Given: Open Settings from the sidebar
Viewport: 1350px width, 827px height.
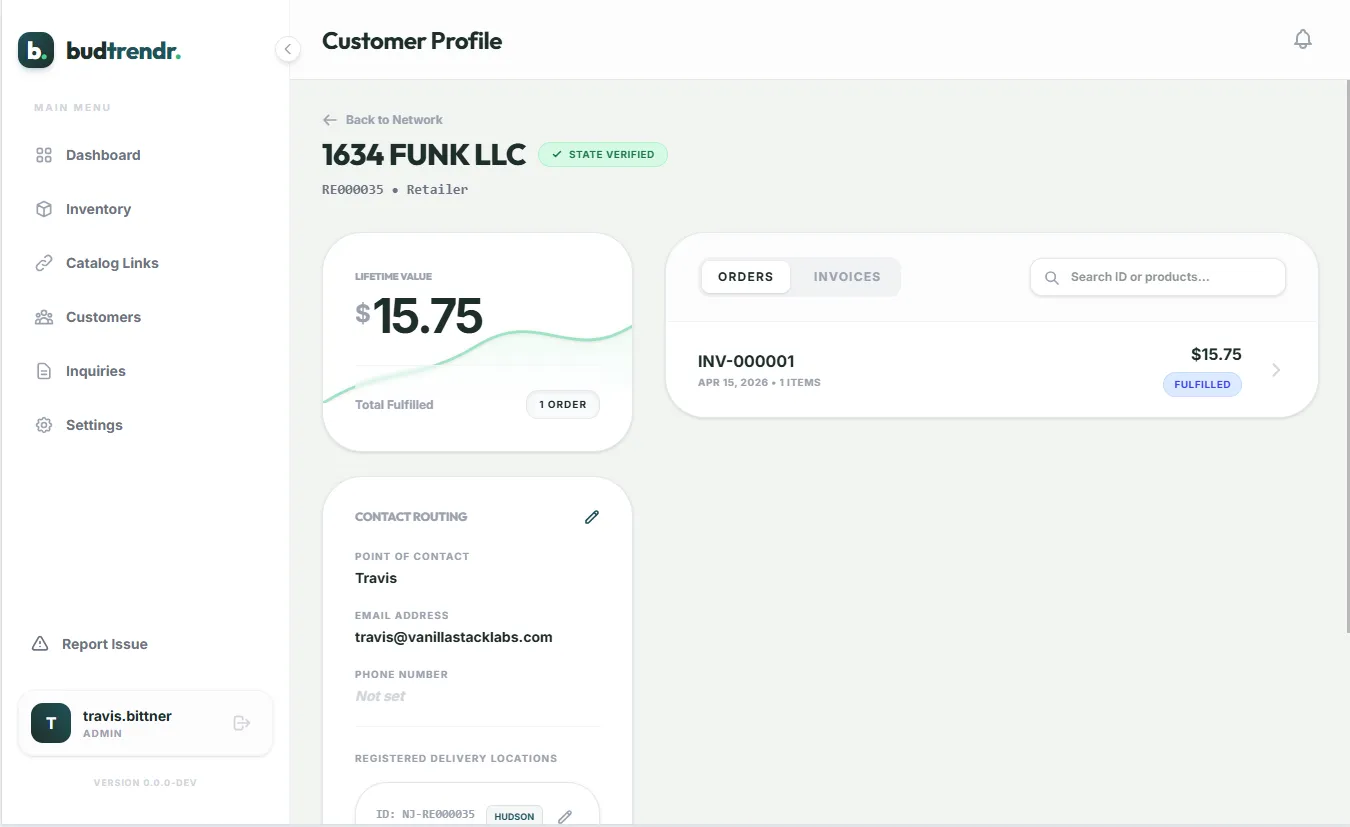Looking at the screenshot, I should [145, 425].
